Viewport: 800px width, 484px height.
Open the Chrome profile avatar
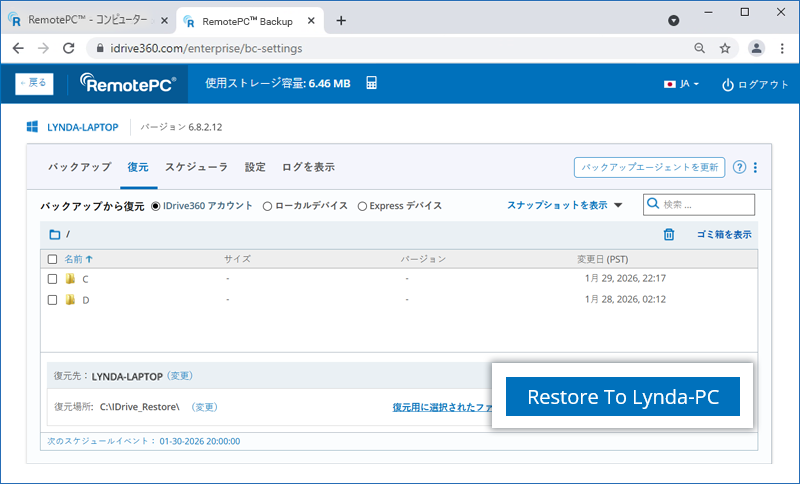click(x=756, y=48)
